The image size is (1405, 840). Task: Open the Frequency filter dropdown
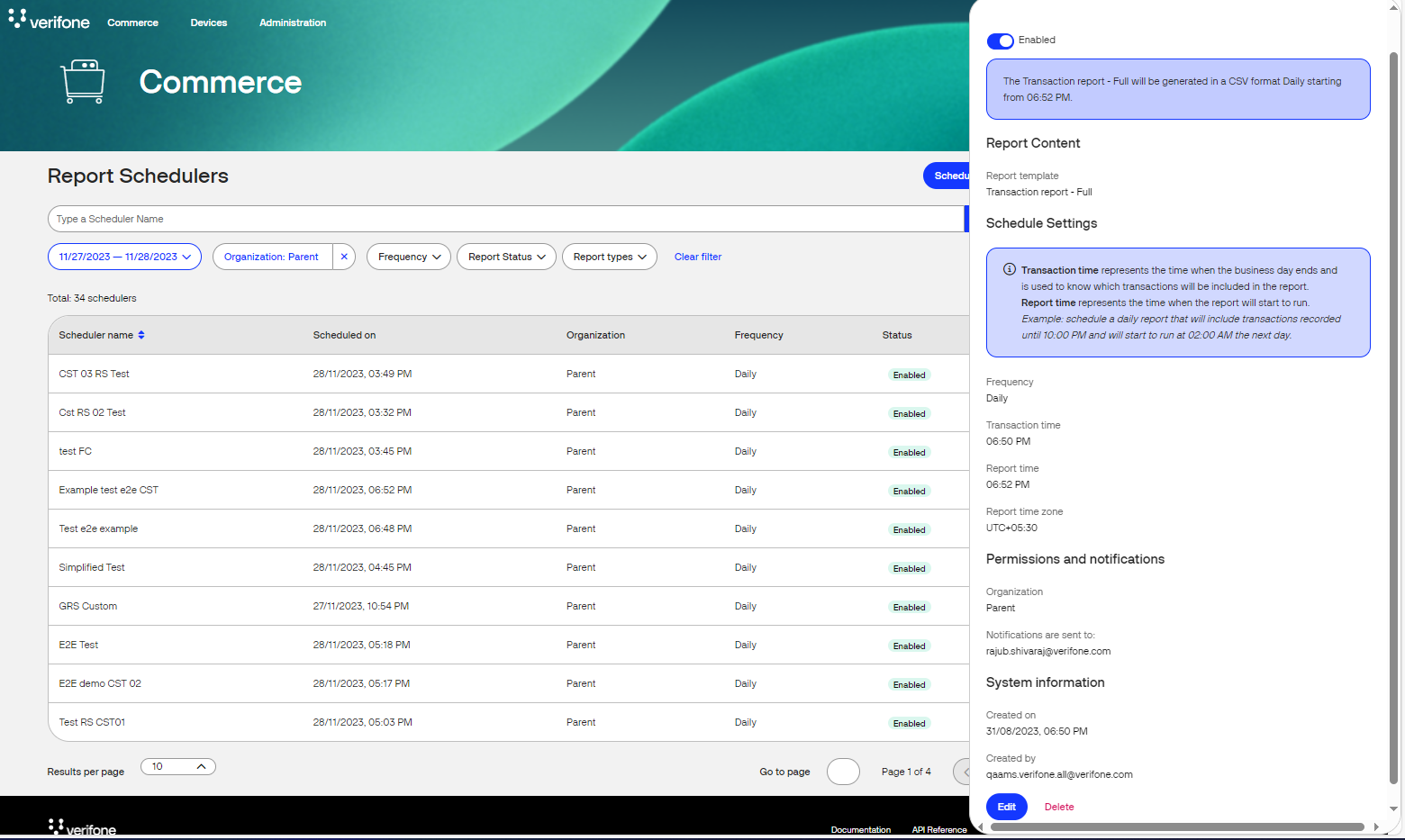click(408, 257)
